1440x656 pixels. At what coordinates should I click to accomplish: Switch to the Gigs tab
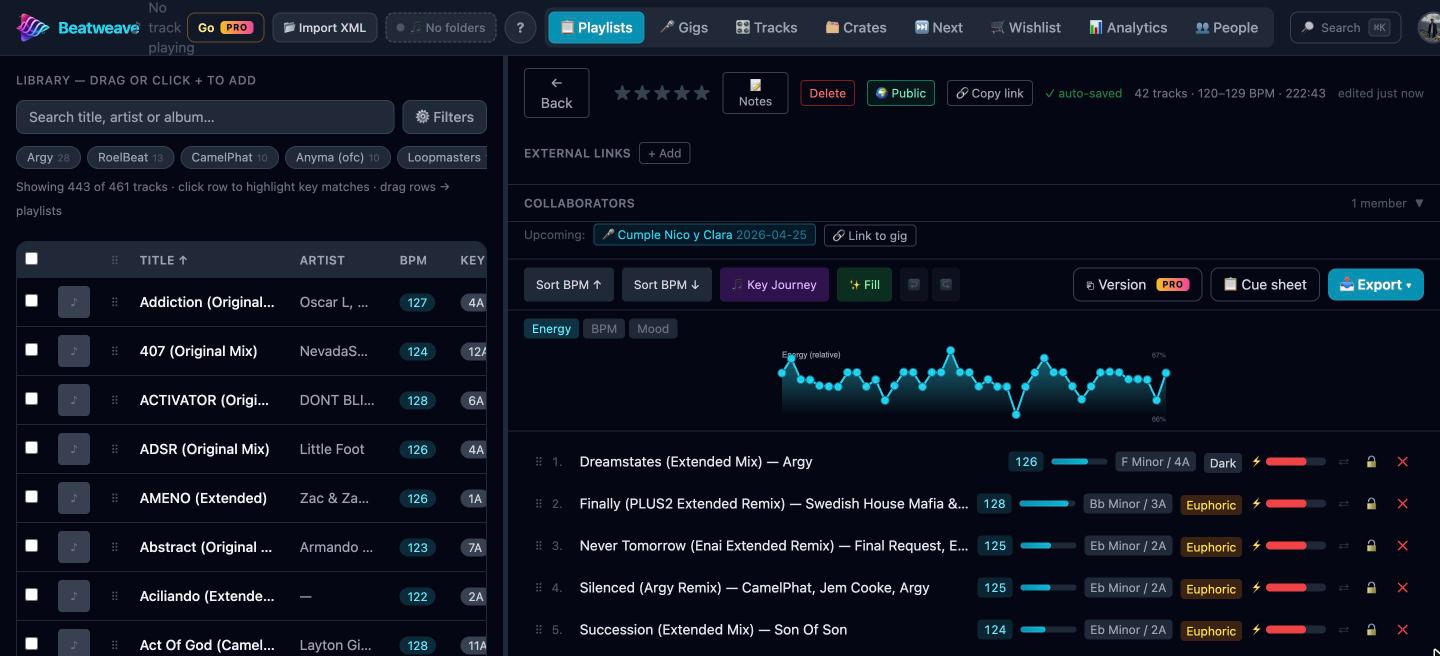684,28
